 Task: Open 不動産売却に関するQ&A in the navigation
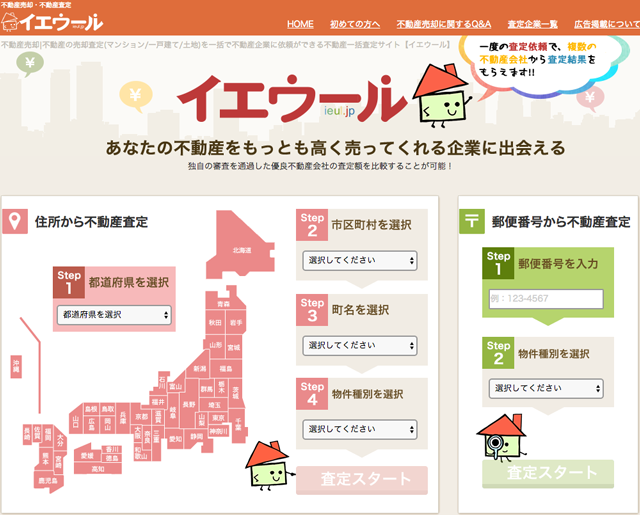tap(444, 24)
